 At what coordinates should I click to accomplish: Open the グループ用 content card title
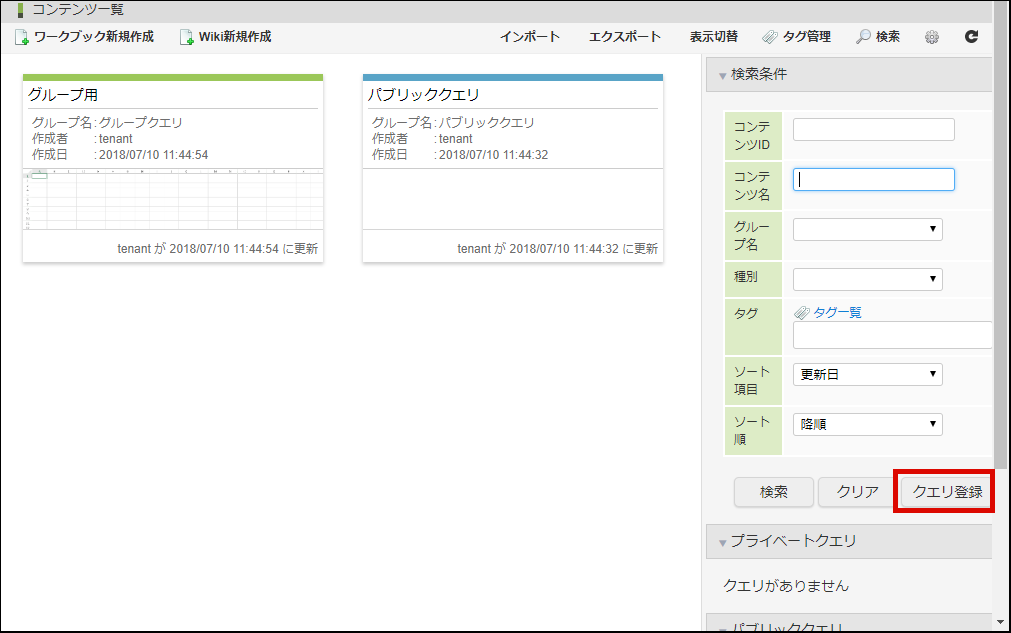pos(63,95)
